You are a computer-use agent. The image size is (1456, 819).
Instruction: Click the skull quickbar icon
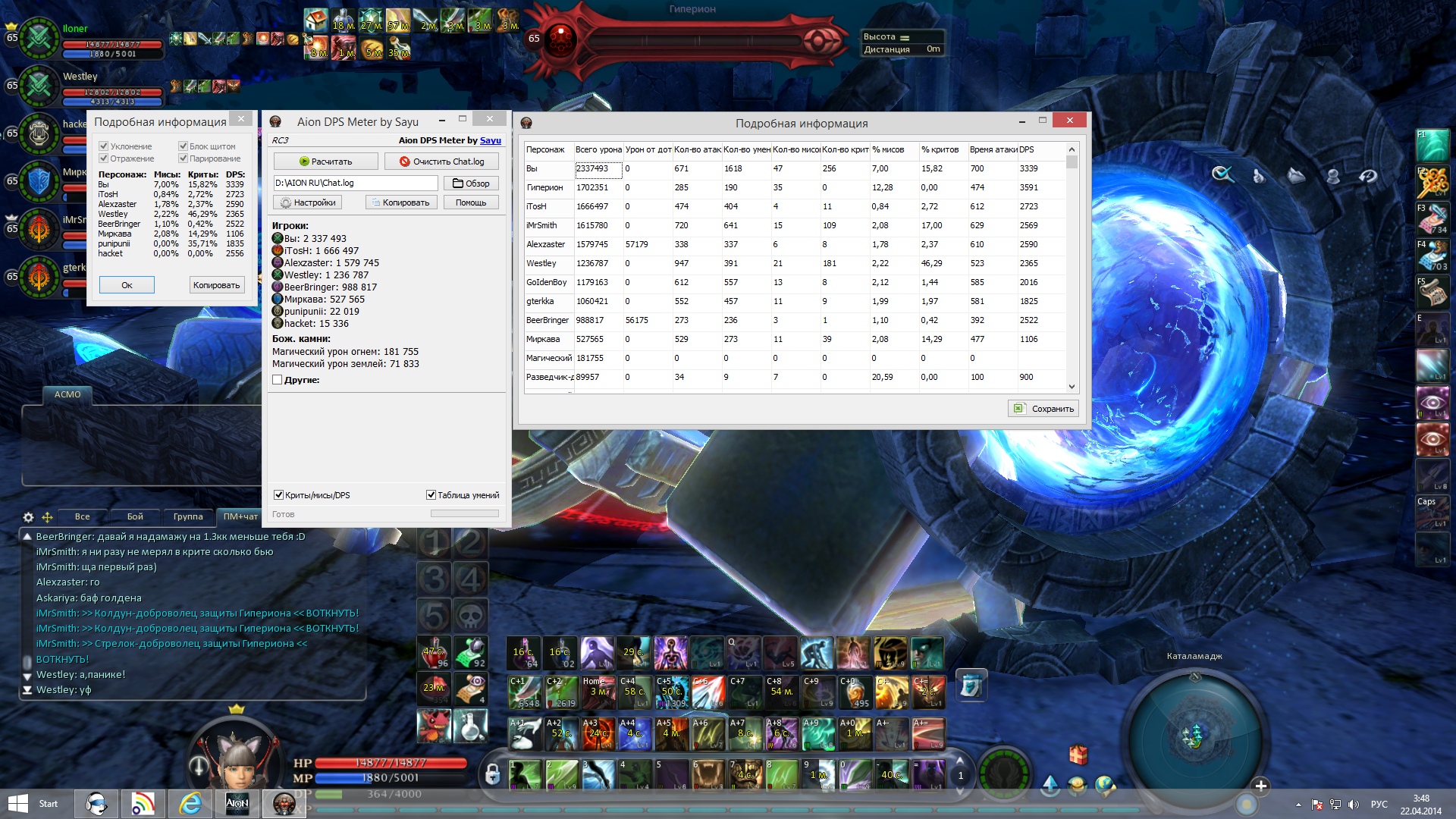click(x=470, y=615)
